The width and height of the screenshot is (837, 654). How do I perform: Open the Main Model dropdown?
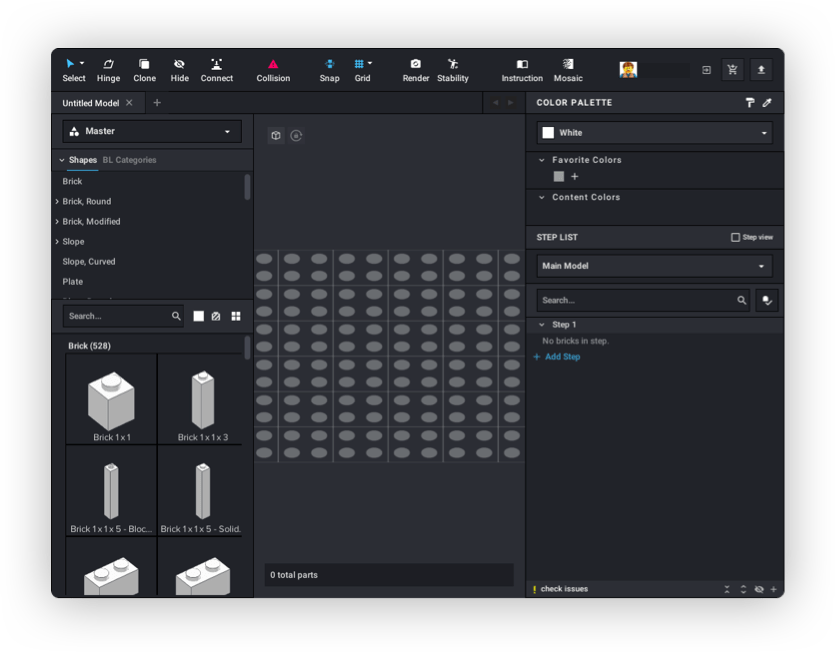[x=654, y=266]
